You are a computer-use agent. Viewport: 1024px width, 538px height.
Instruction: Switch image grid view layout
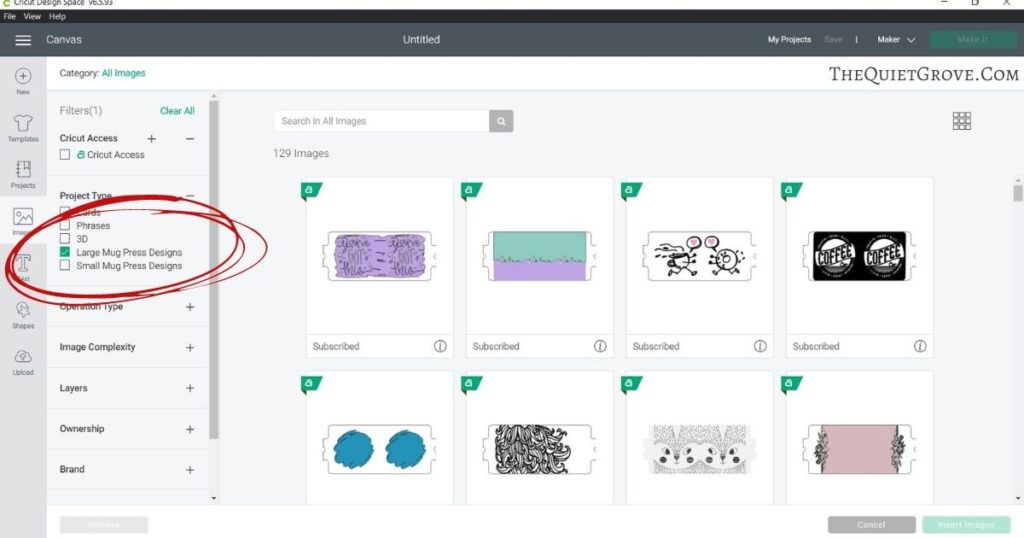[x=961, y=121]
